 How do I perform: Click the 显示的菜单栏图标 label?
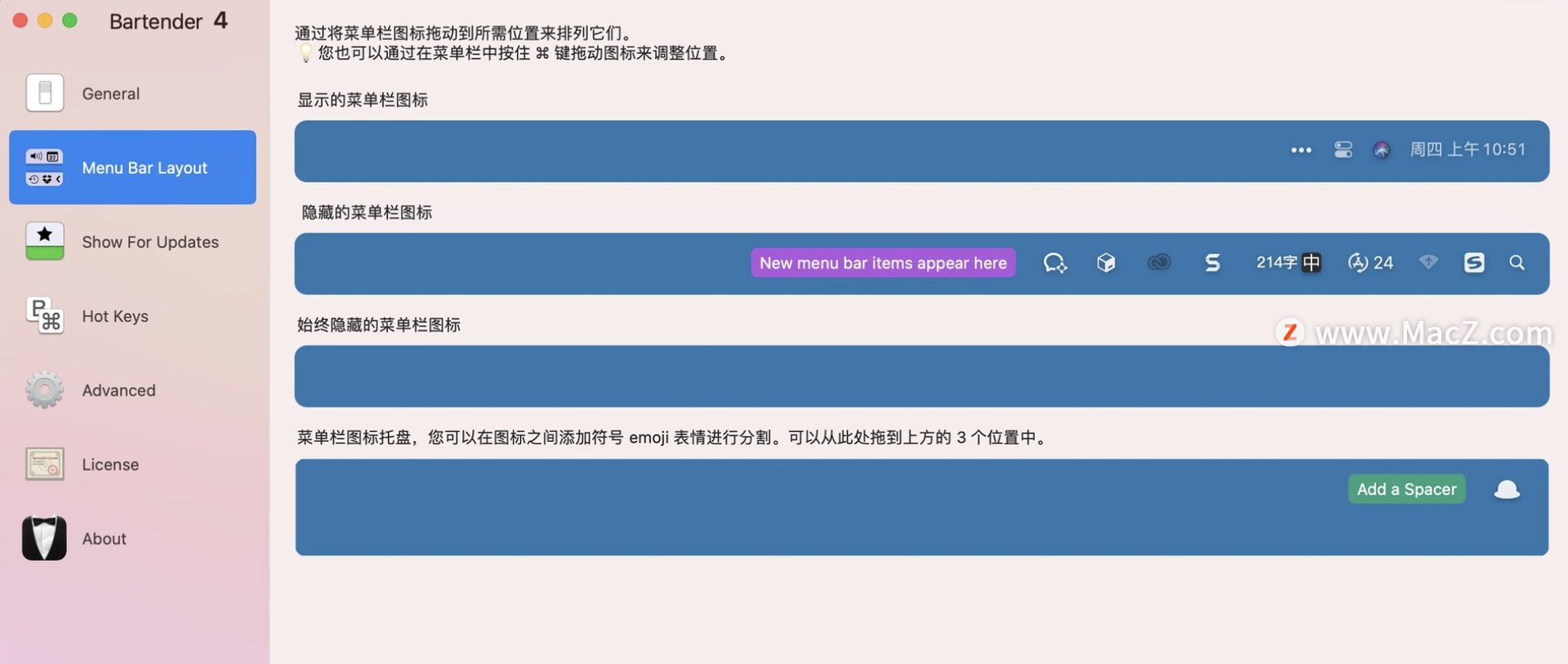coord(363,100)
